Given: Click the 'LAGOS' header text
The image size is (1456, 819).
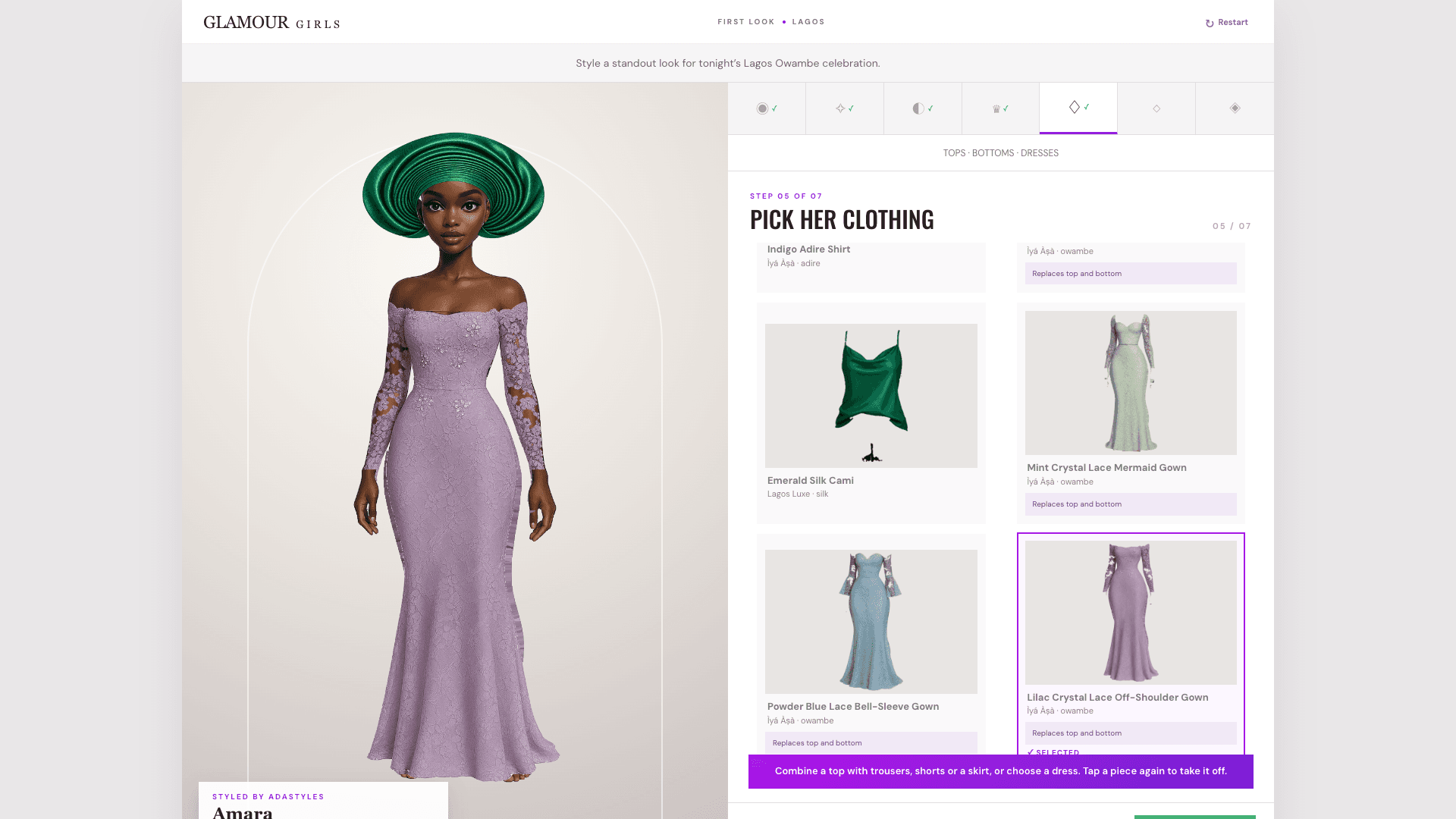Looking at the screenshot, I should tap(808, 22).
